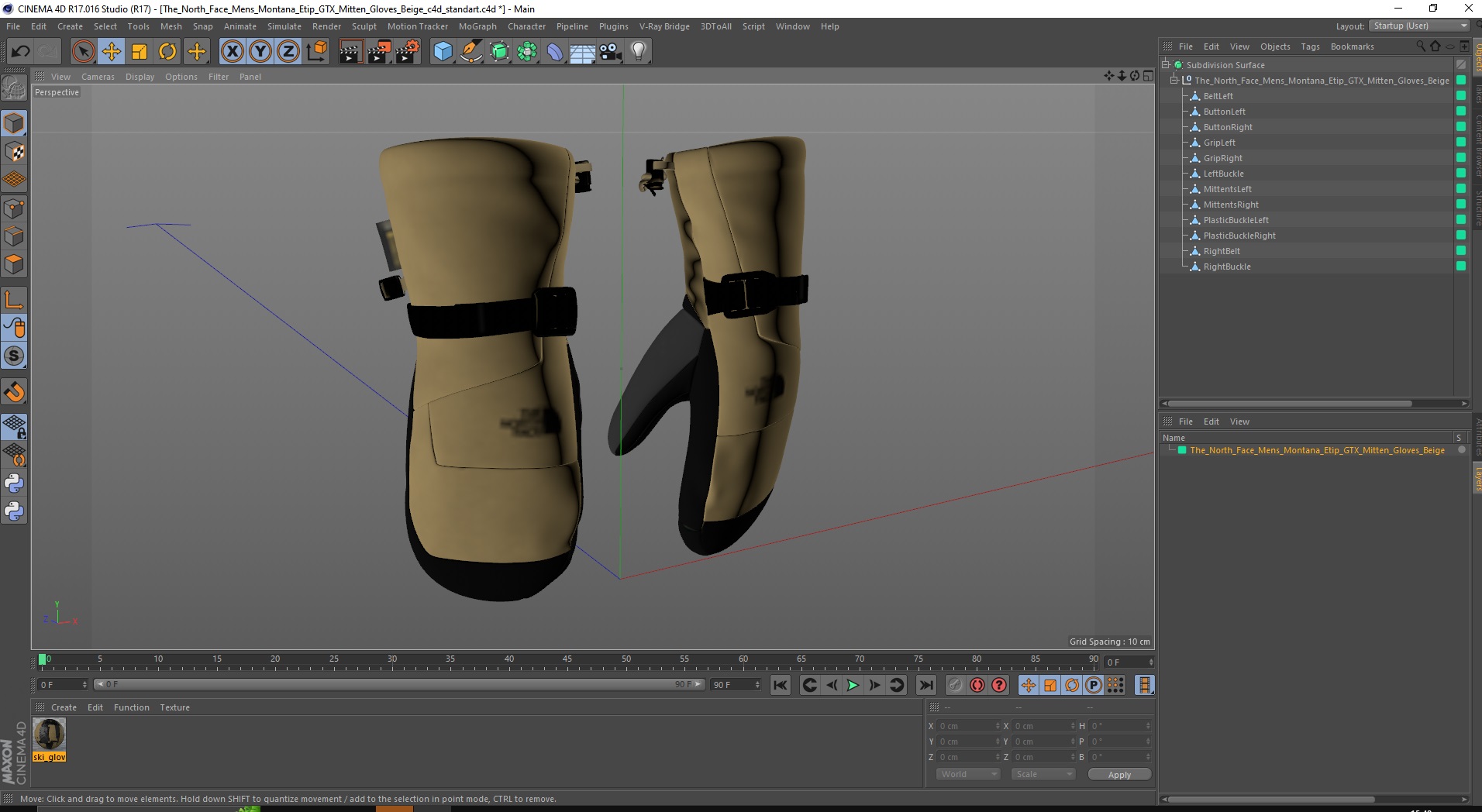1482x812 pixels.
Task: Open the MoGraph menu
Action: click(477, 26)
